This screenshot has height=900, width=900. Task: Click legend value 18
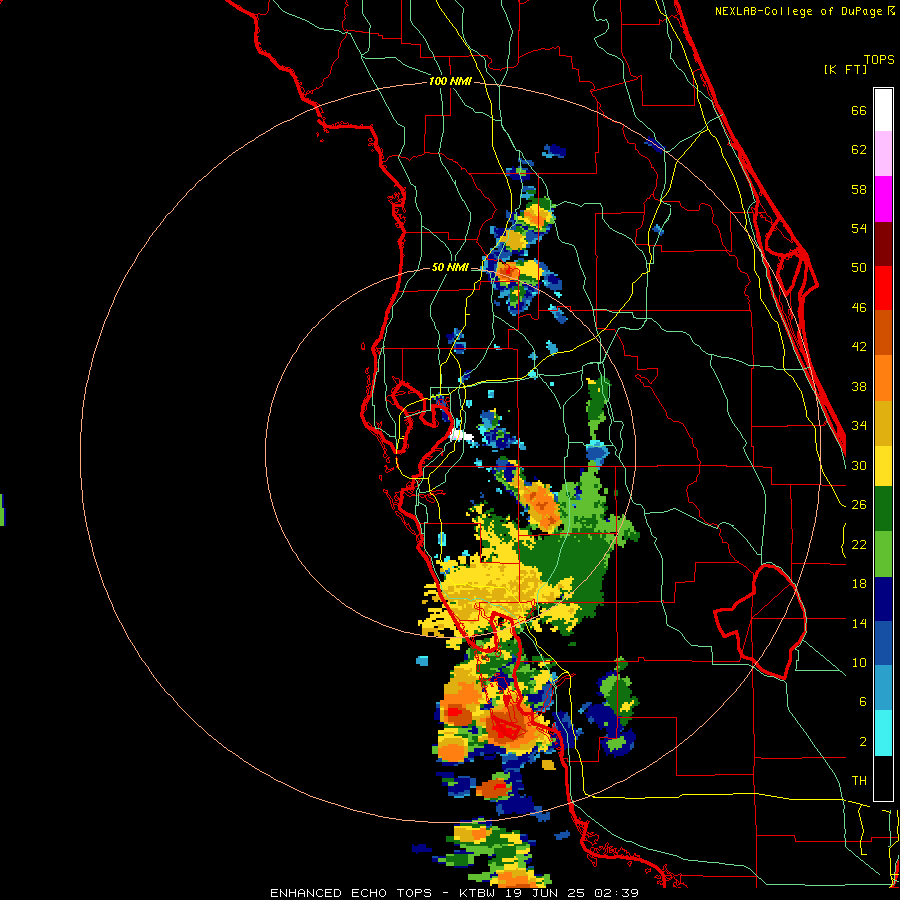point(859,584)
